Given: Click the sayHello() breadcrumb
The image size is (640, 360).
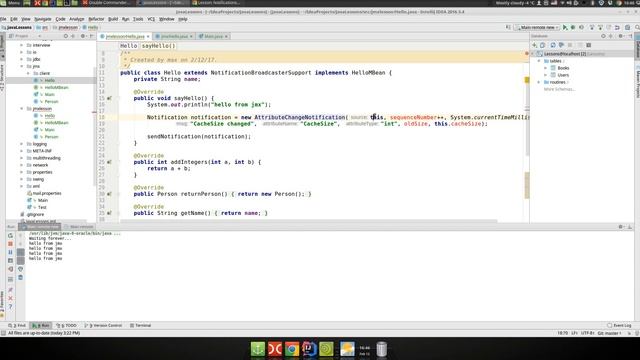Looking at the screenshot, I should point(158,46).
